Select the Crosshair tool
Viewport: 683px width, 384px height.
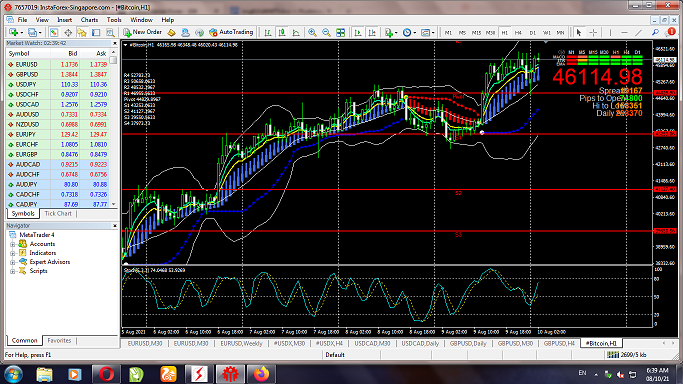pos(593,32)
